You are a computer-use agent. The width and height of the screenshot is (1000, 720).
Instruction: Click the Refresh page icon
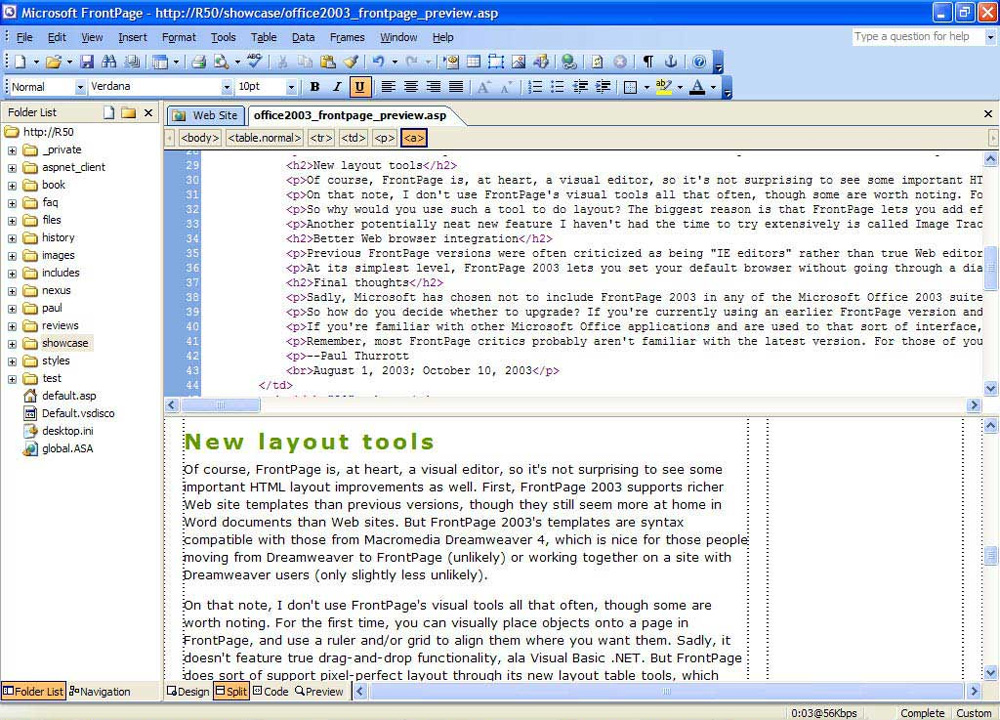pos(597,62)
